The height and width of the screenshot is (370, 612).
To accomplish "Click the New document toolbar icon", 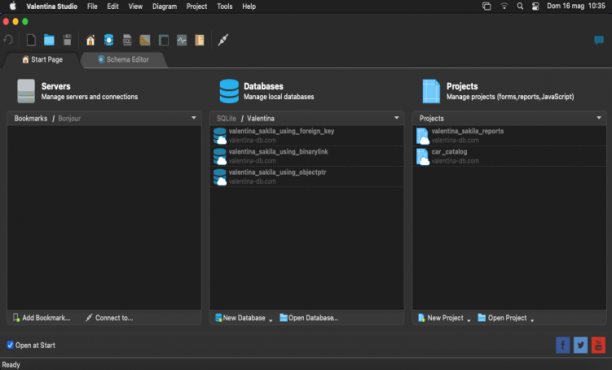I will [31, 40].
